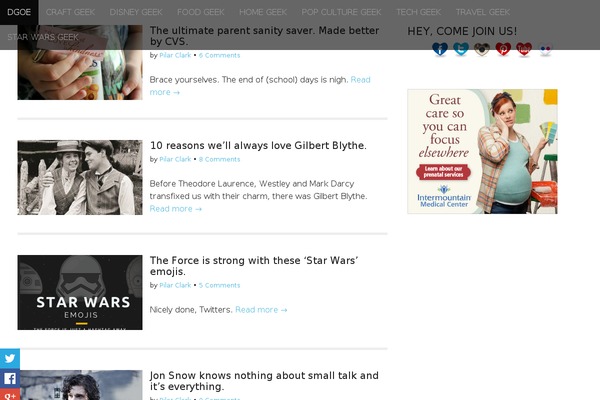
Task: Go to Pop Culture Geek section
Action: click(342, 12)
